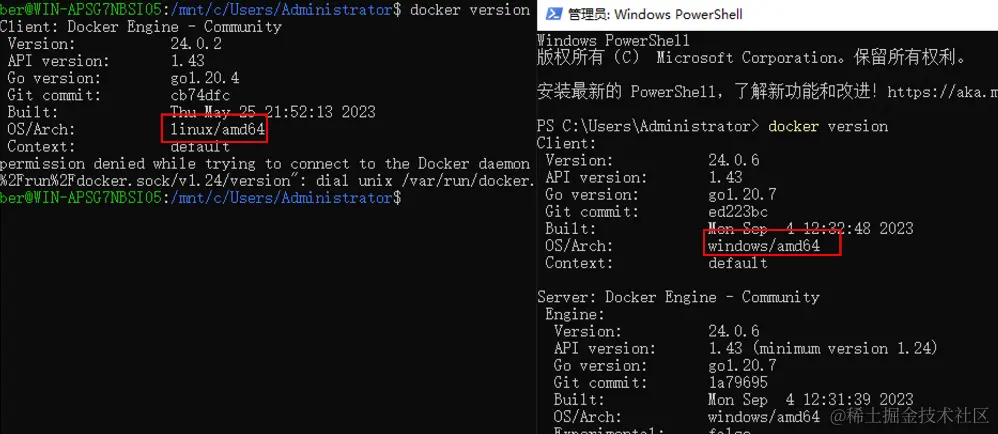Click PowerShell client Git commit ed223bc
998x434 pixels.
pos(738,211)
